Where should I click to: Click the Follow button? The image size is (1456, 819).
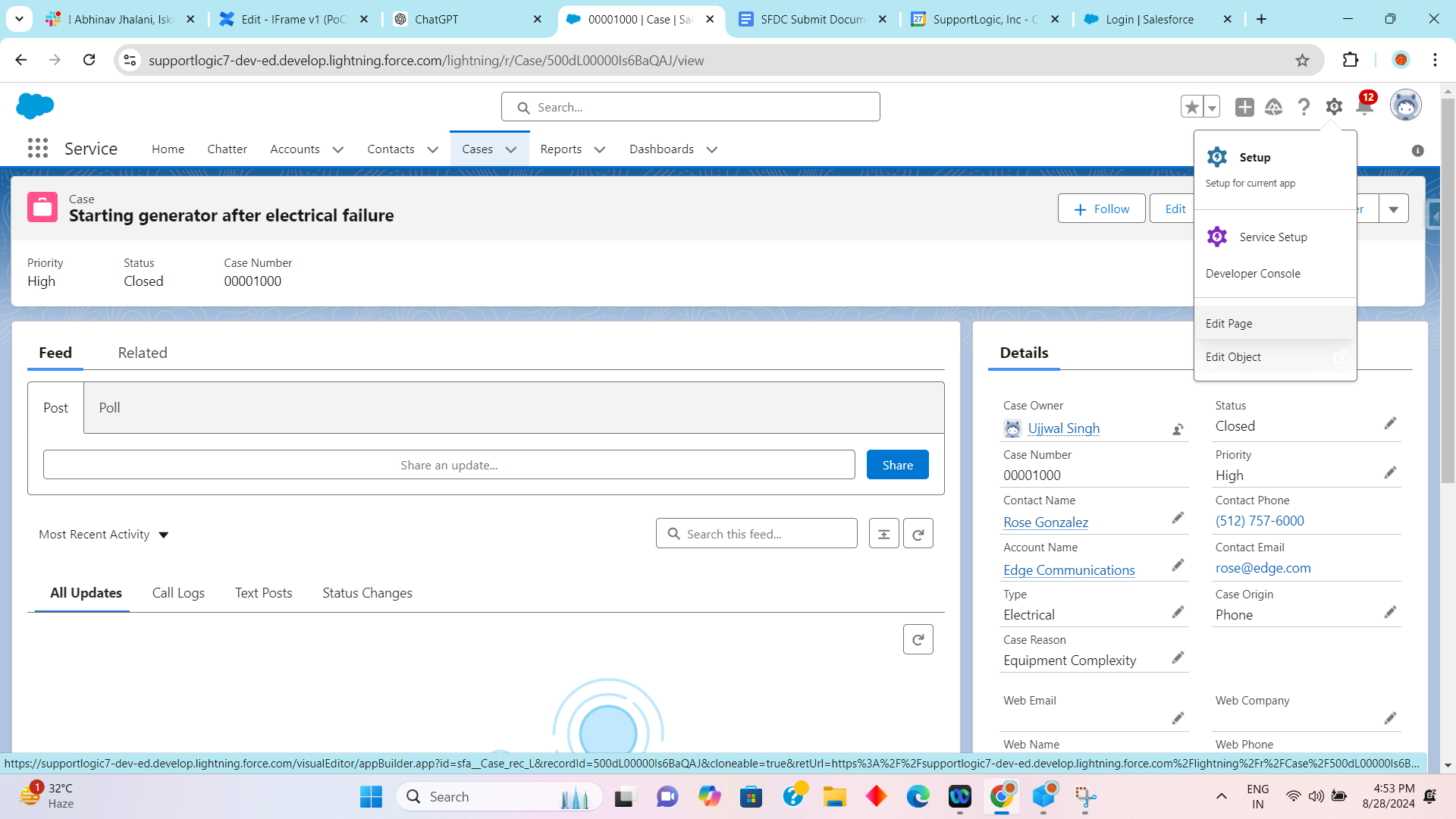coord(1101,209)
